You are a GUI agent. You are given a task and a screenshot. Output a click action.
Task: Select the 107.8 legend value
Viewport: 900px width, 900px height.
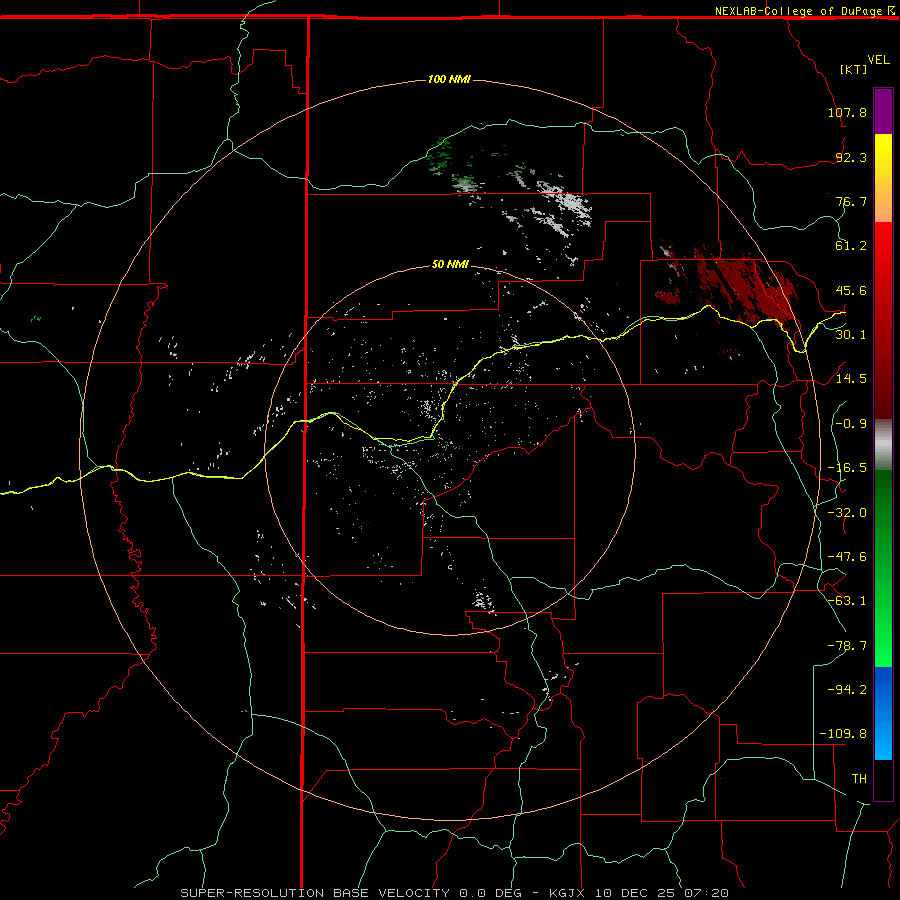[x=847, y=112]
